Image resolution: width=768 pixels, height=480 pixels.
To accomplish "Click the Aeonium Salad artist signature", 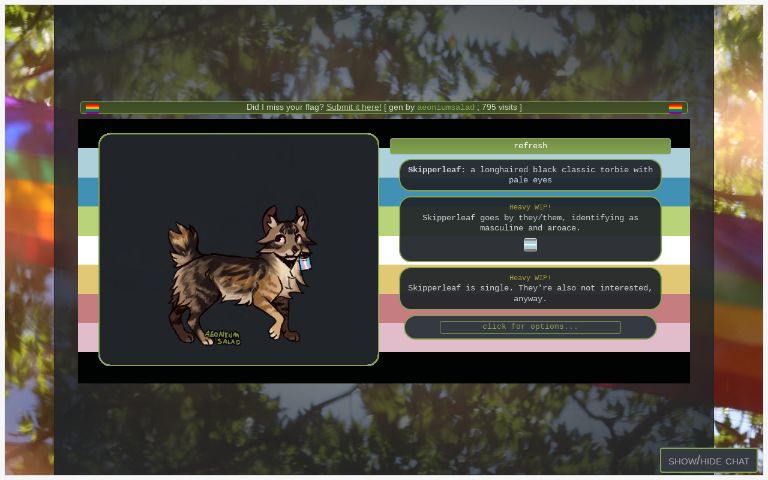I will [222, 338].
